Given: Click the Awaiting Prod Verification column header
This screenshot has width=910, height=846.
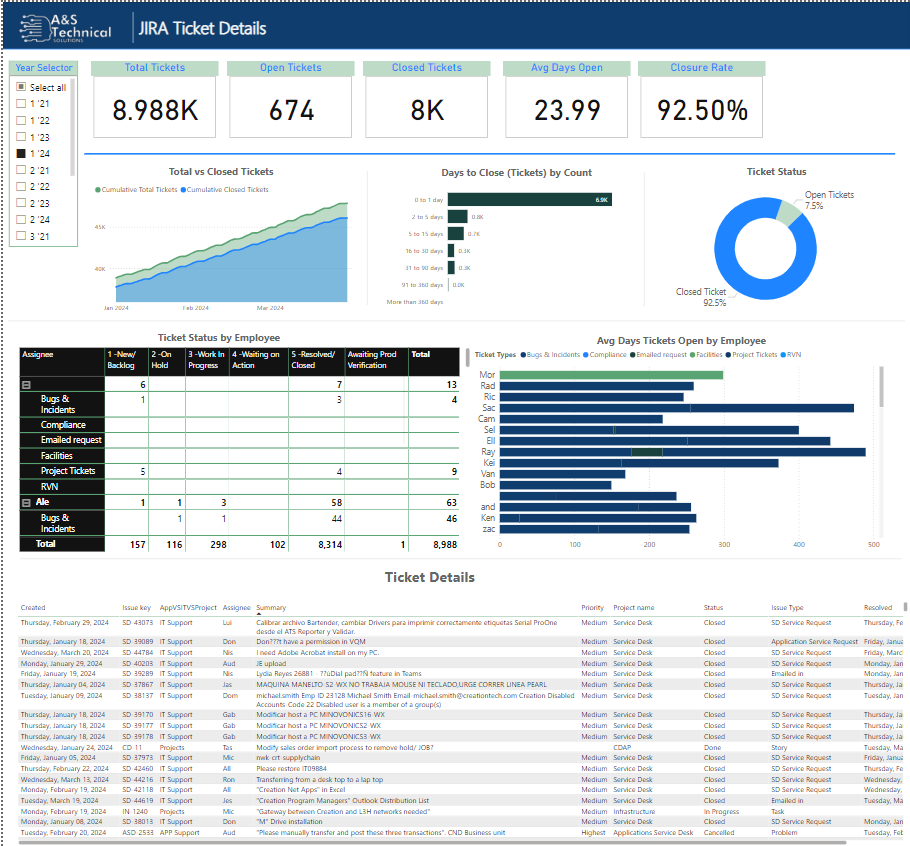Looking at the screenshot, I should point(376,360).
